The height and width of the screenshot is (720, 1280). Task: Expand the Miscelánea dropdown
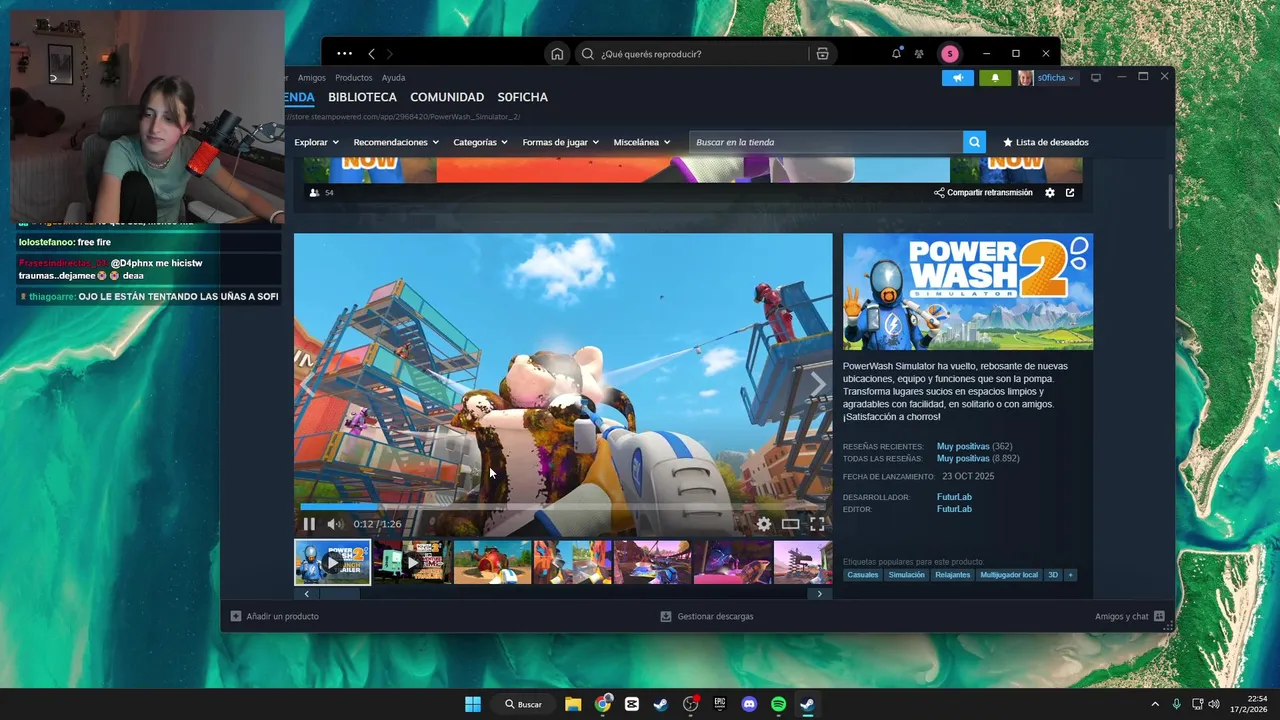(641, 142)
